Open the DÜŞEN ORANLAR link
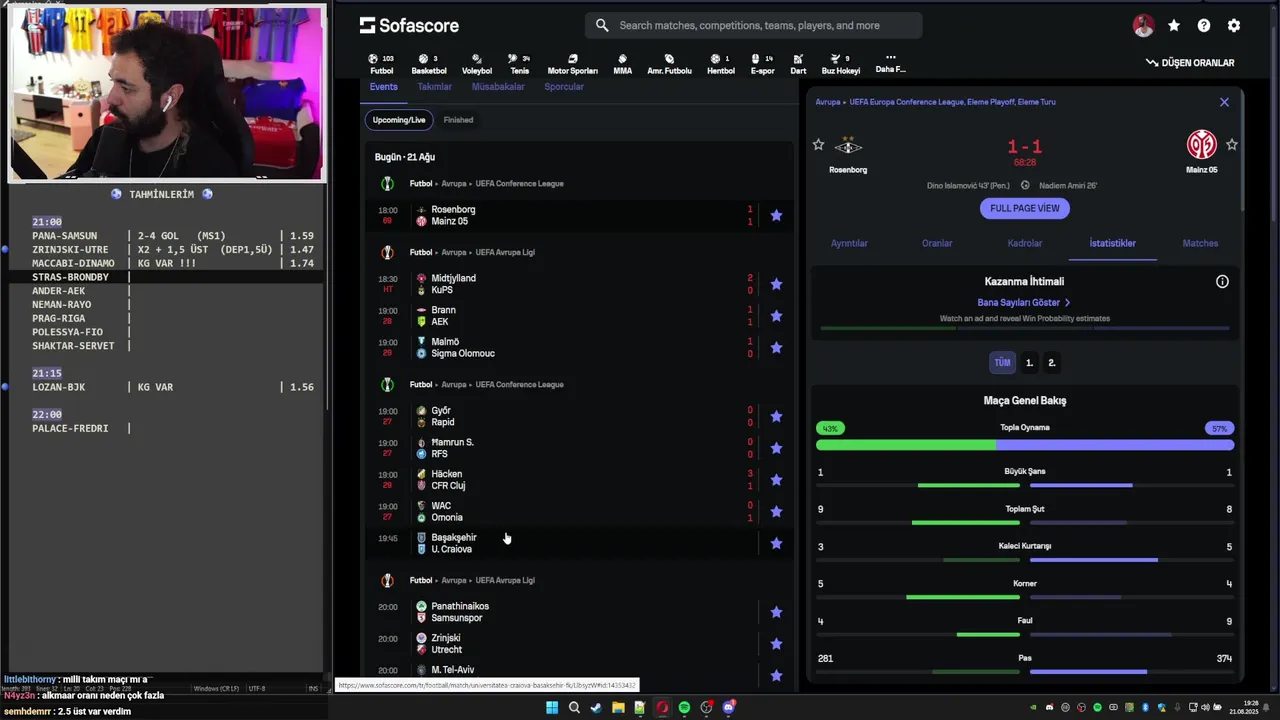1280x720 pixels. coord(1190,63)
